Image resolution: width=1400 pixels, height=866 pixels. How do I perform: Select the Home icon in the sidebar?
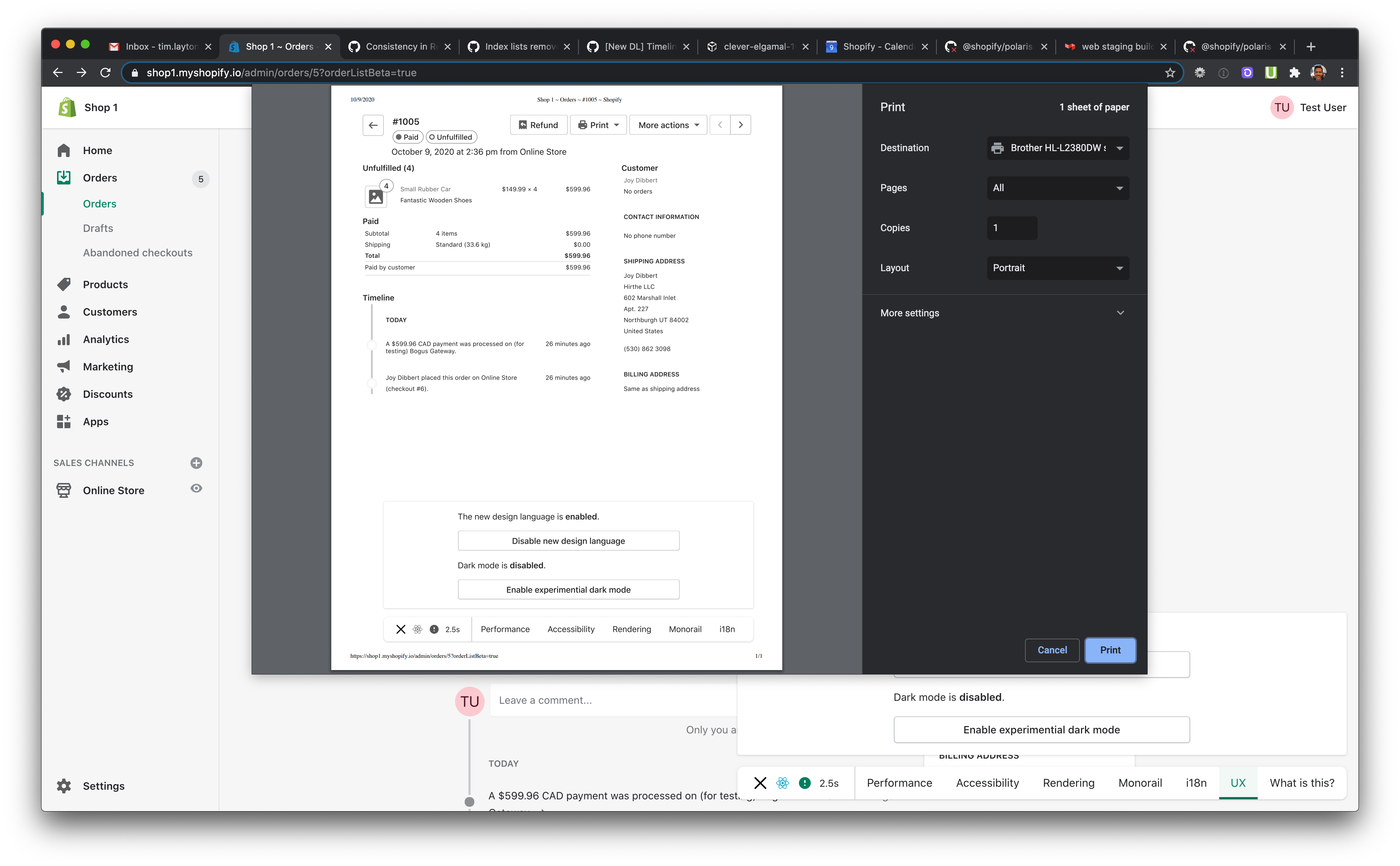tap(64, 150)
